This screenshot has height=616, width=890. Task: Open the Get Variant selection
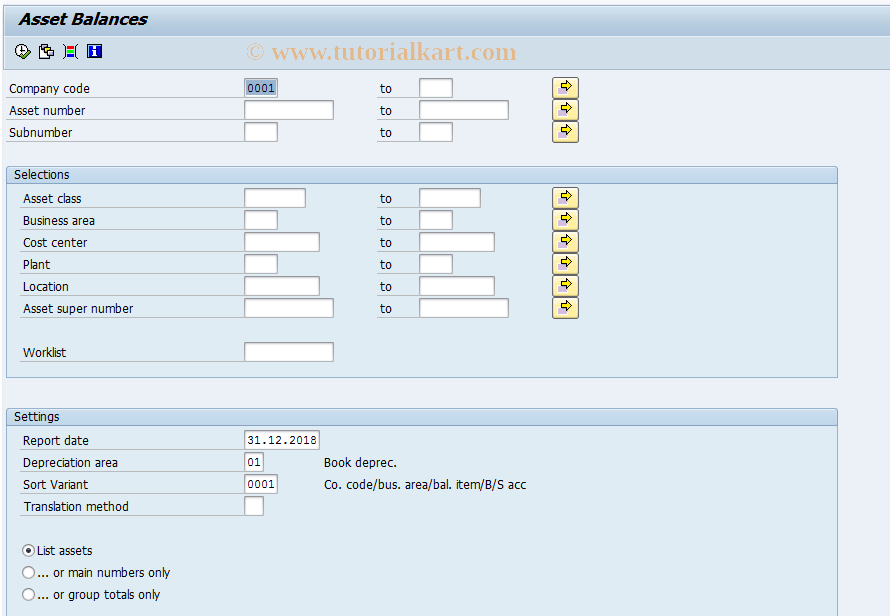[x=46, y=51]
